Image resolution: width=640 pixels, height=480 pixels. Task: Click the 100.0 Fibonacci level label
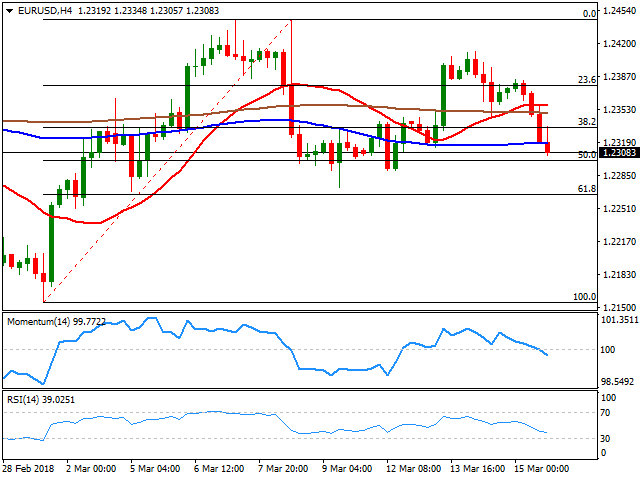[x=584, y=297]
